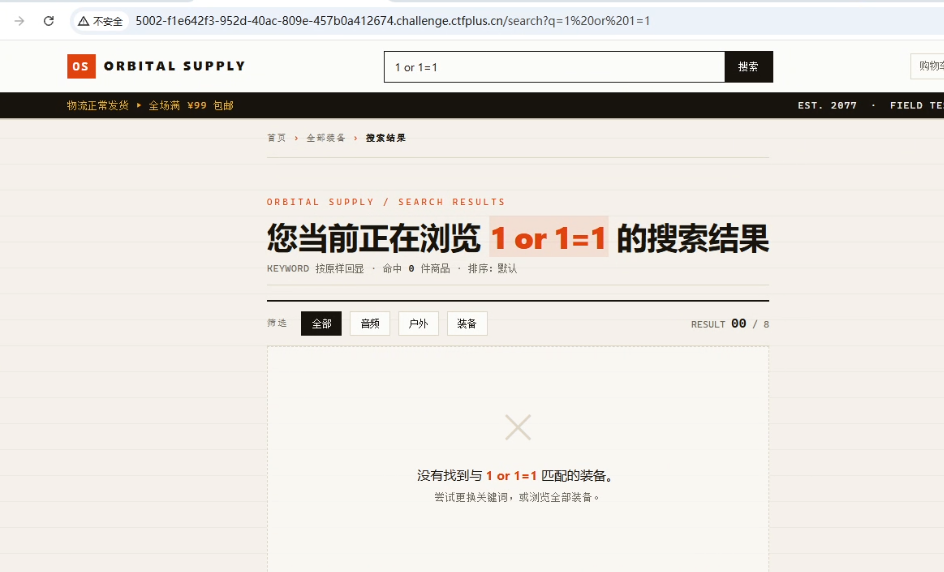Open the ORBITAL SUPPLY home wordmark
Screen dimensions: 944x572
(x=175, y=66)
